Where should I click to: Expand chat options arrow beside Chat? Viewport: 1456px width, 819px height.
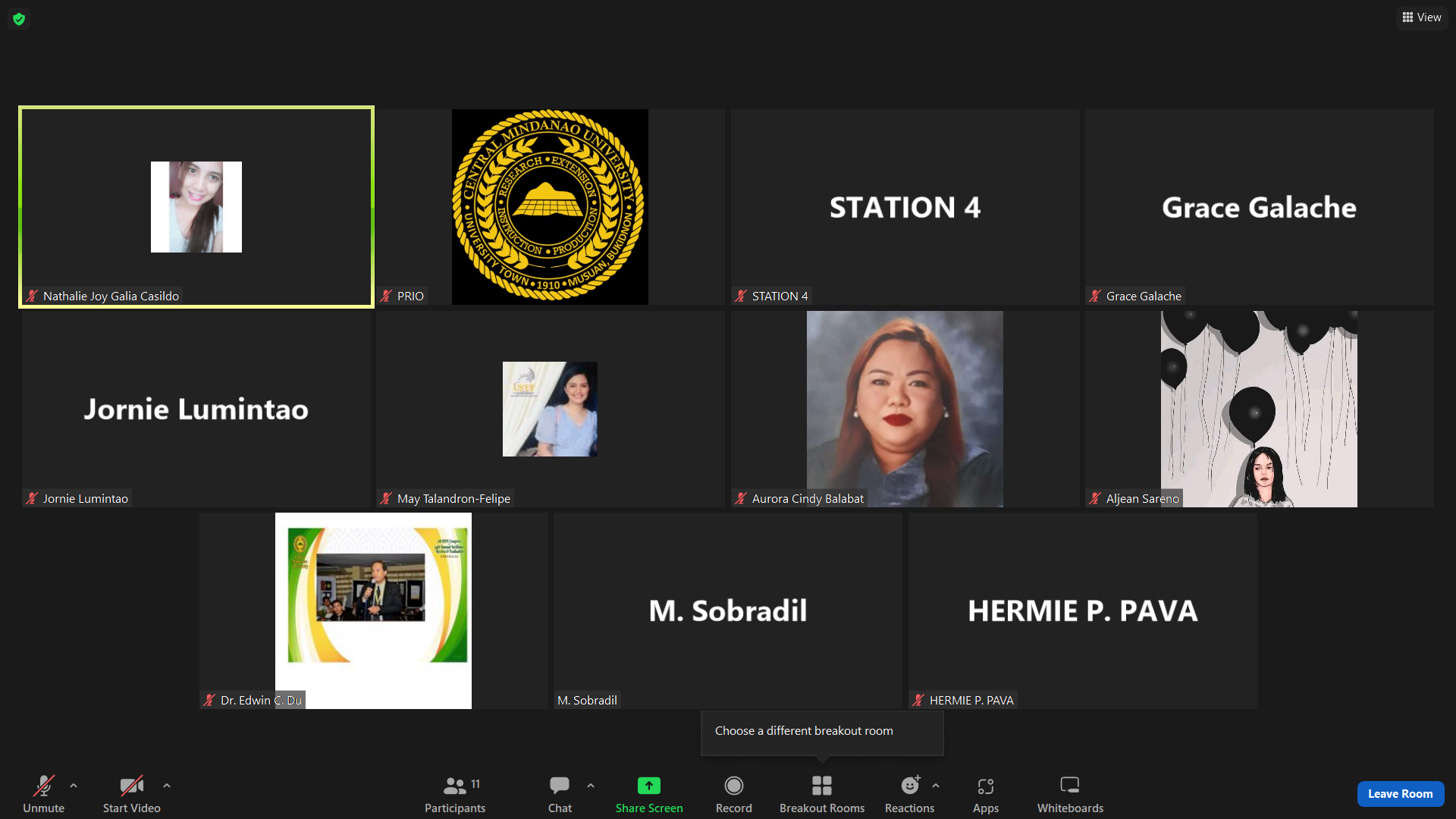coord(591,786)
